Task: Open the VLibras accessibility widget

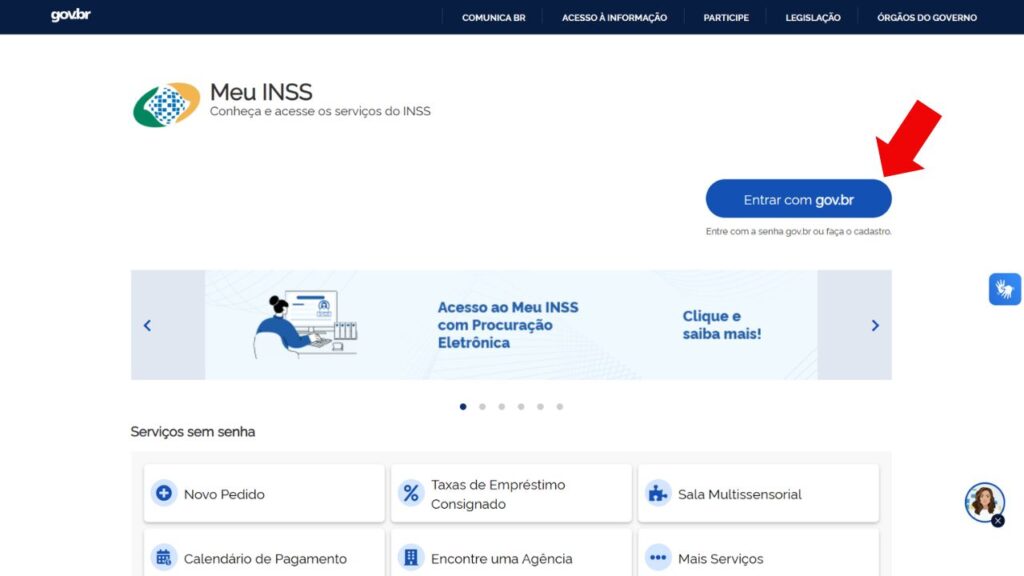Action: pyautogui.click(x=1004, y=289)
